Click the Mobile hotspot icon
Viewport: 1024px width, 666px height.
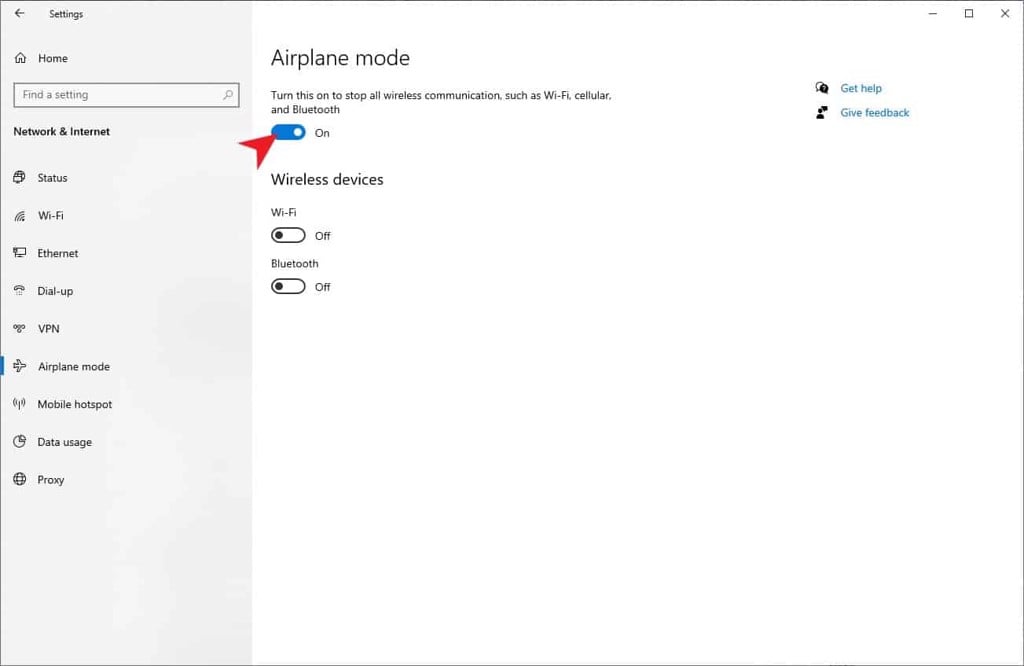pos(19,404)
